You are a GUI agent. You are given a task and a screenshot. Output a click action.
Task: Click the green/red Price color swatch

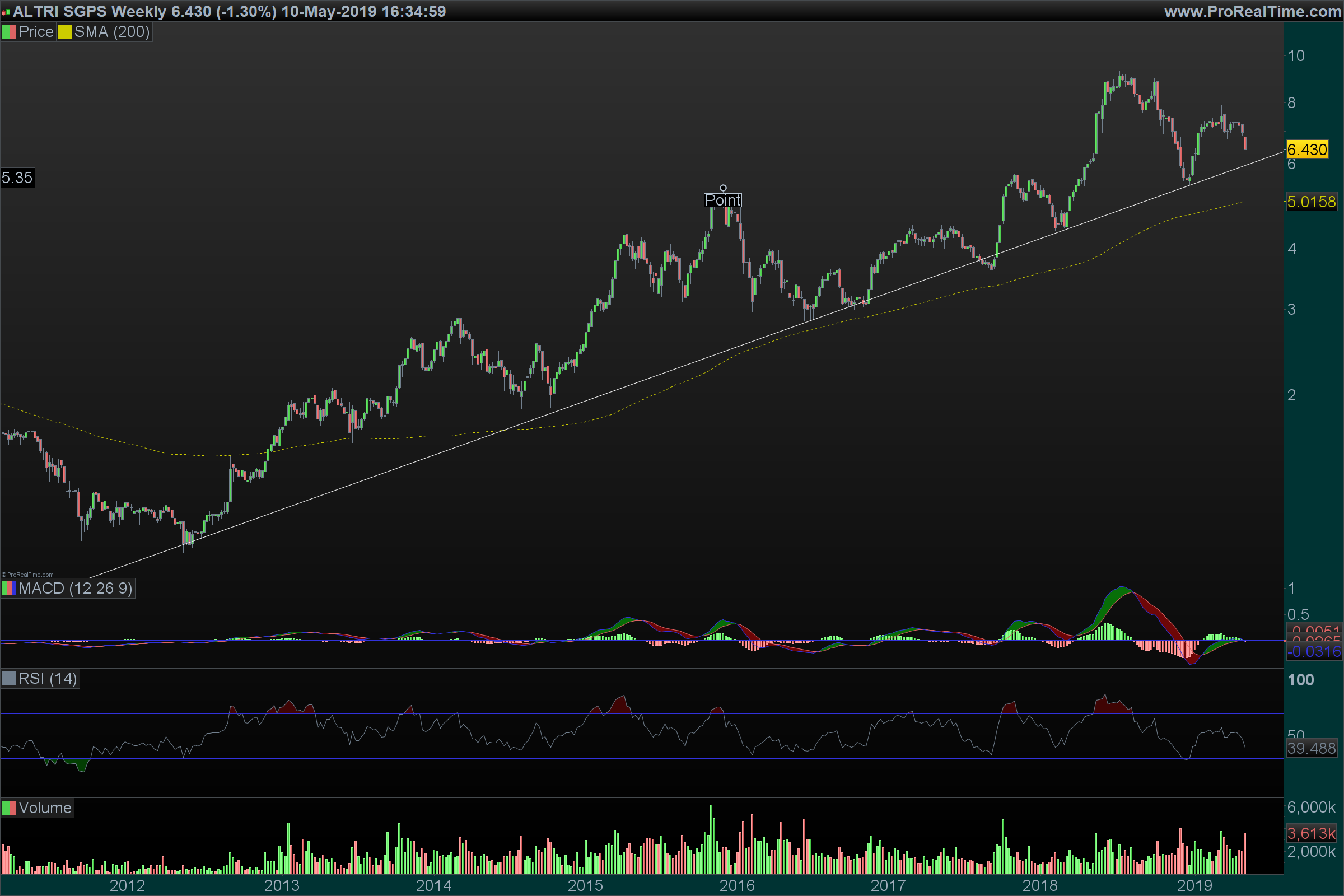(x=9, y=32)
